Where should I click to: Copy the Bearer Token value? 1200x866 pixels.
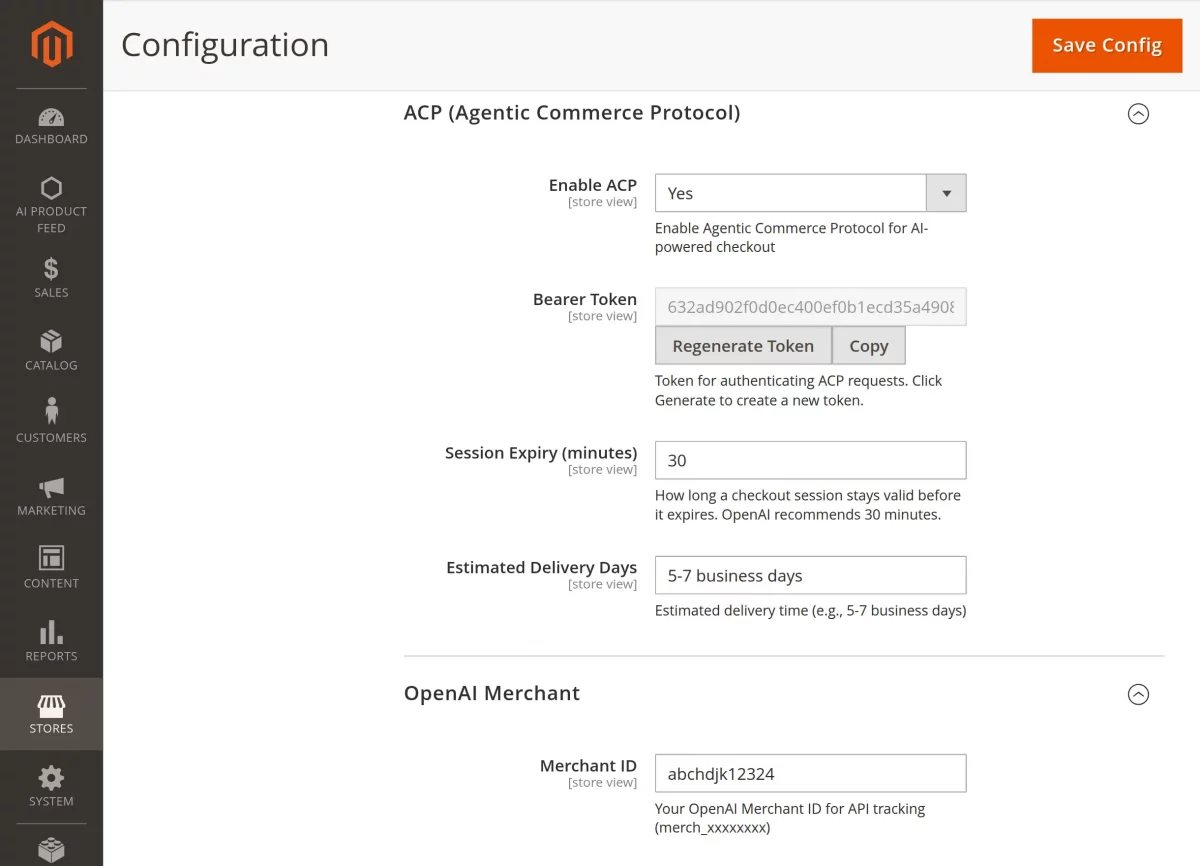point(868,345)
